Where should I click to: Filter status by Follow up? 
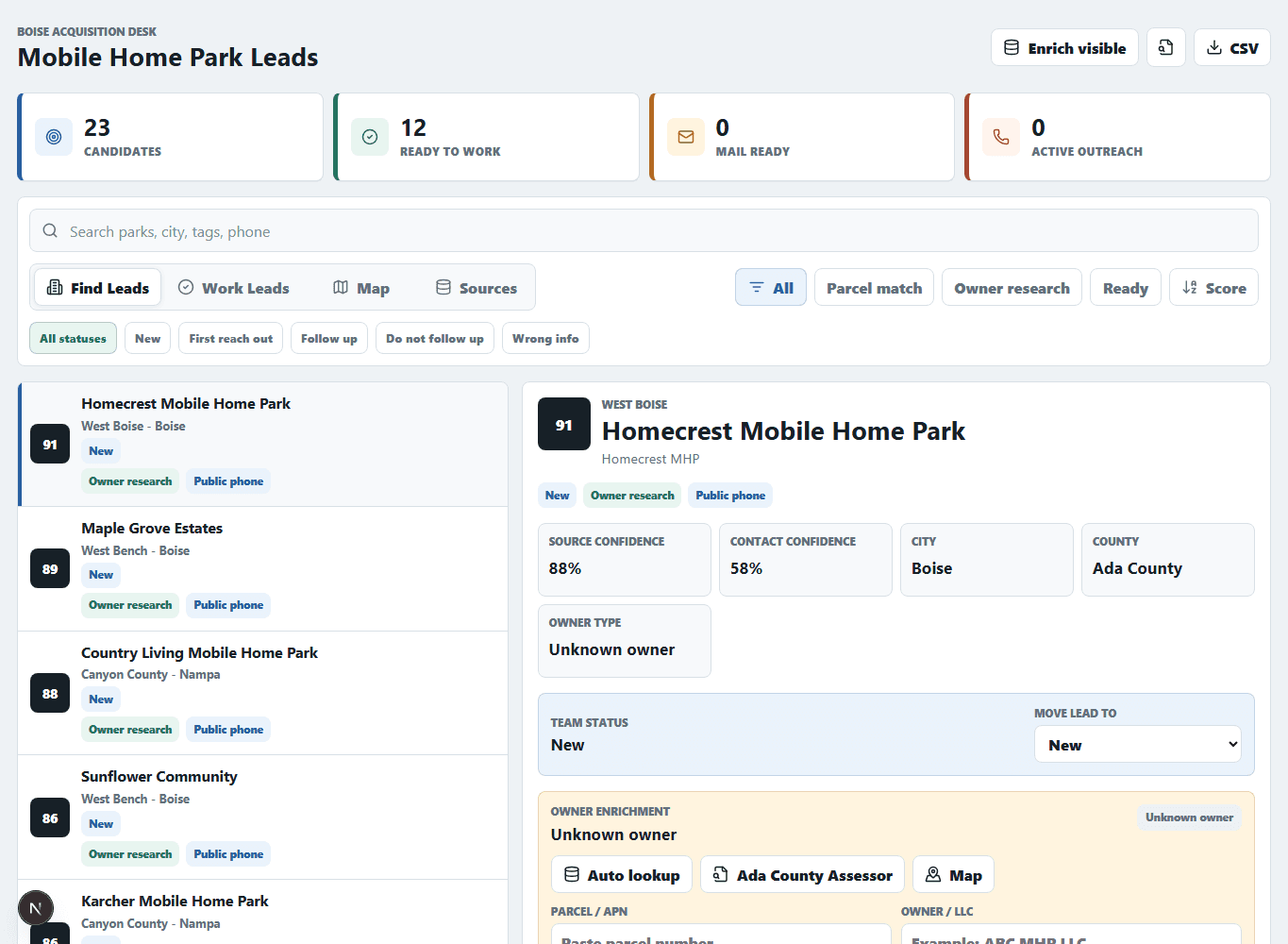(329, 339)
